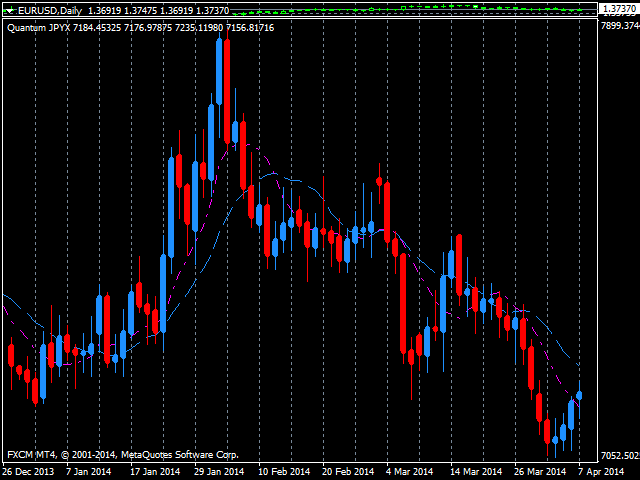This screenshot has height=480, width=640.
Task: Select the 14 Mar 2014 date label
Action: click(x=475, y=471)
